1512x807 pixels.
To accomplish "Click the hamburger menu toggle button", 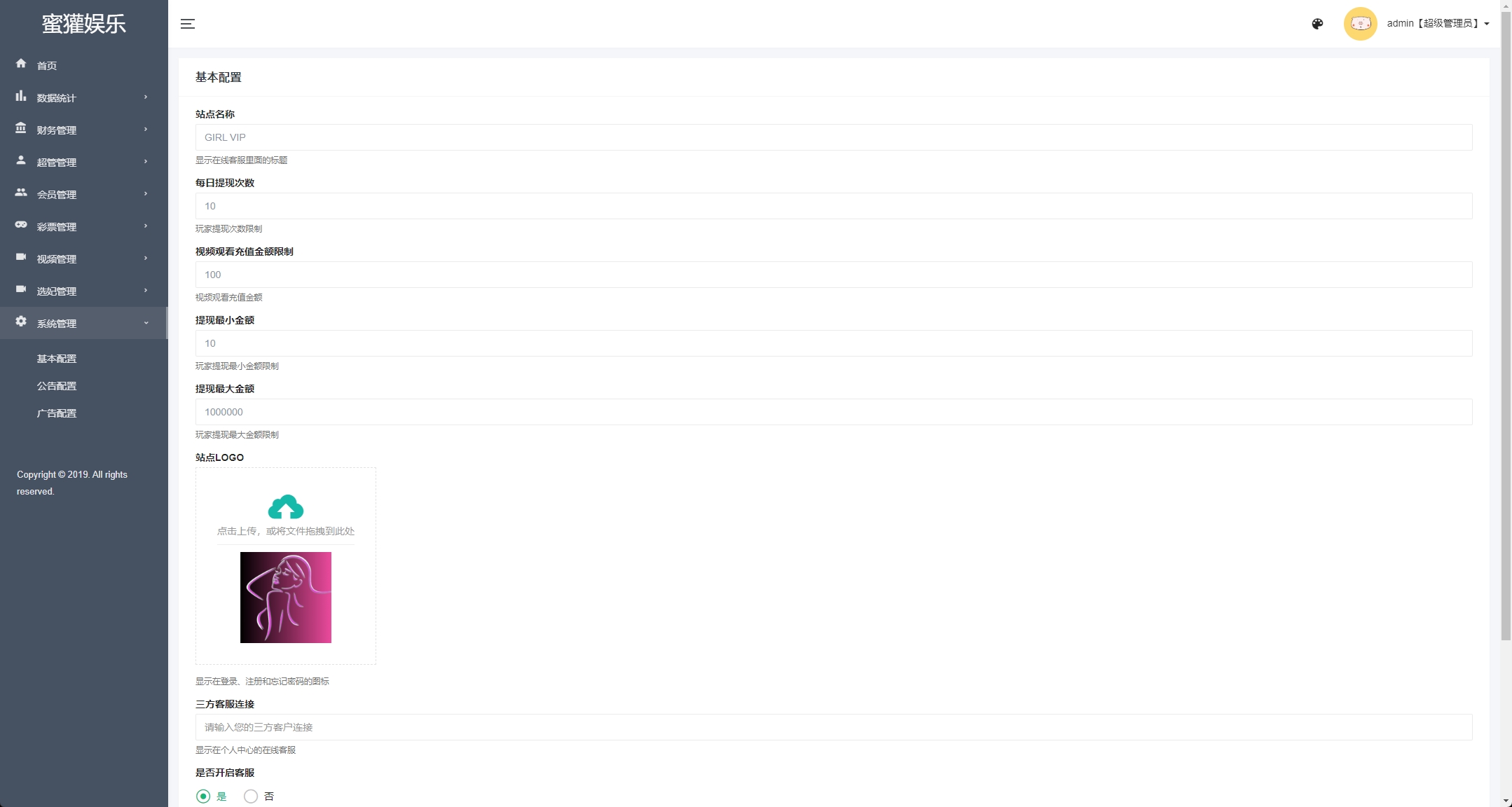I will 187,24.
